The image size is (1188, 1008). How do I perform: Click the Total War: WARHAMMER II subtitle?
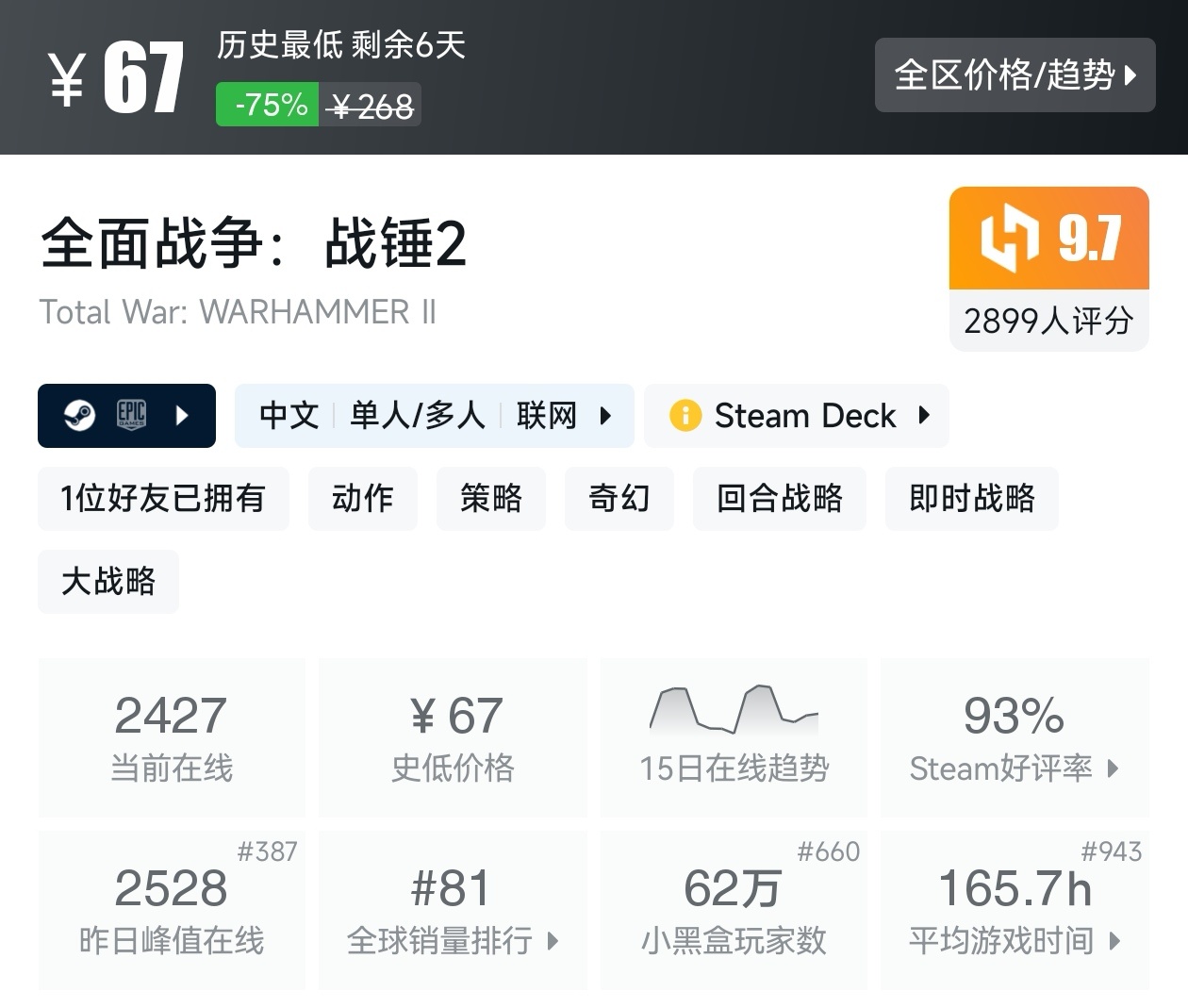coord(238,311)
